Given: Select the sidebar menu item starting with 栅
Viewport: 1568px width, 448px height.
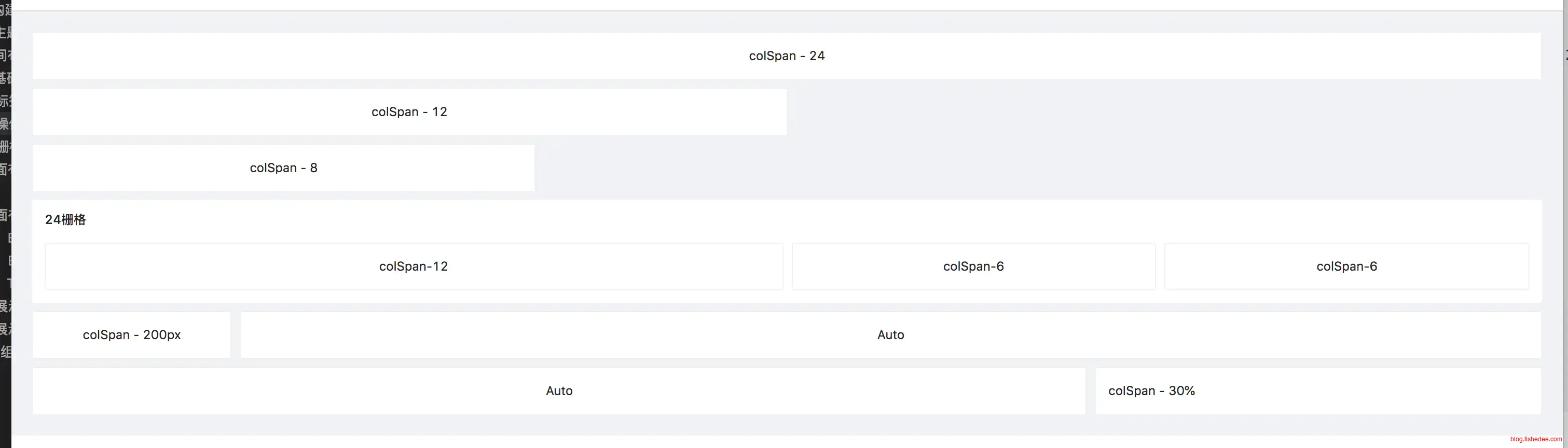Looking at the screenshot, I should point(5,147).
